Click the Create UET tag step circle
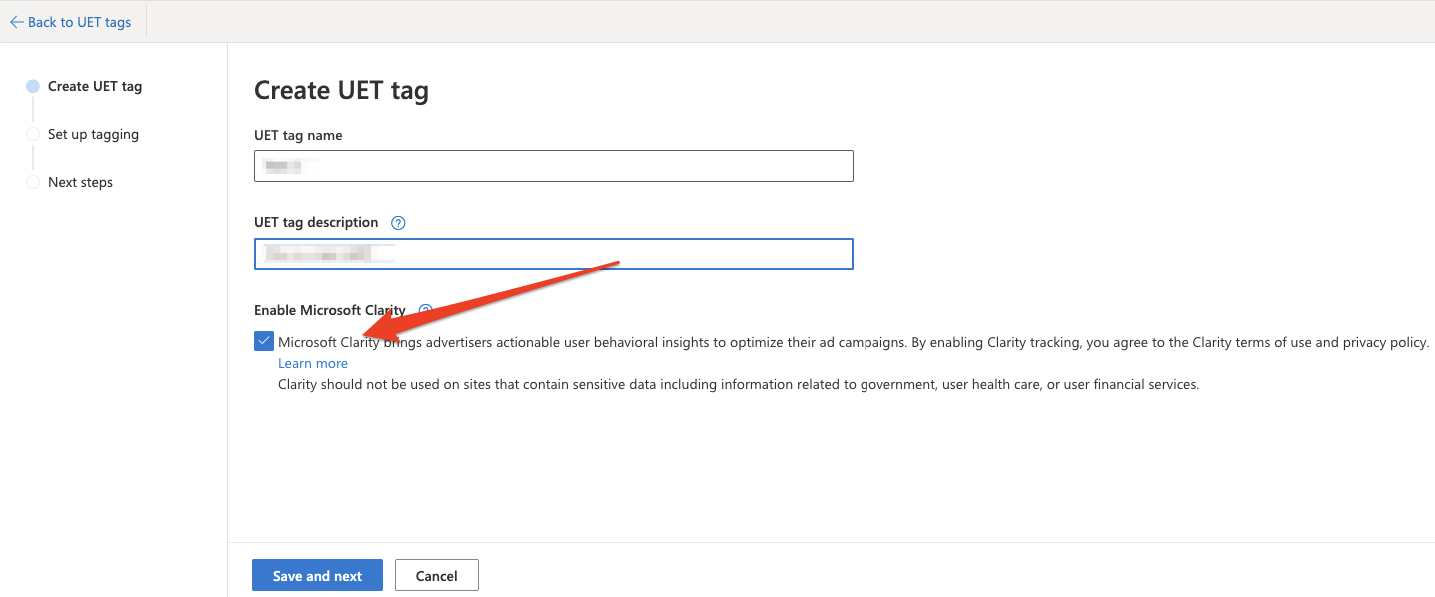The image size is (1435, 597). pos(33,86)
